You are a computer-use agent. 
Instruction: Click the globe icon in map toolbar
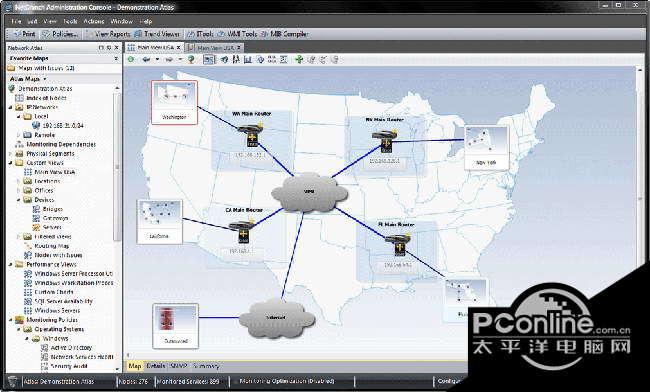(191, 60)
